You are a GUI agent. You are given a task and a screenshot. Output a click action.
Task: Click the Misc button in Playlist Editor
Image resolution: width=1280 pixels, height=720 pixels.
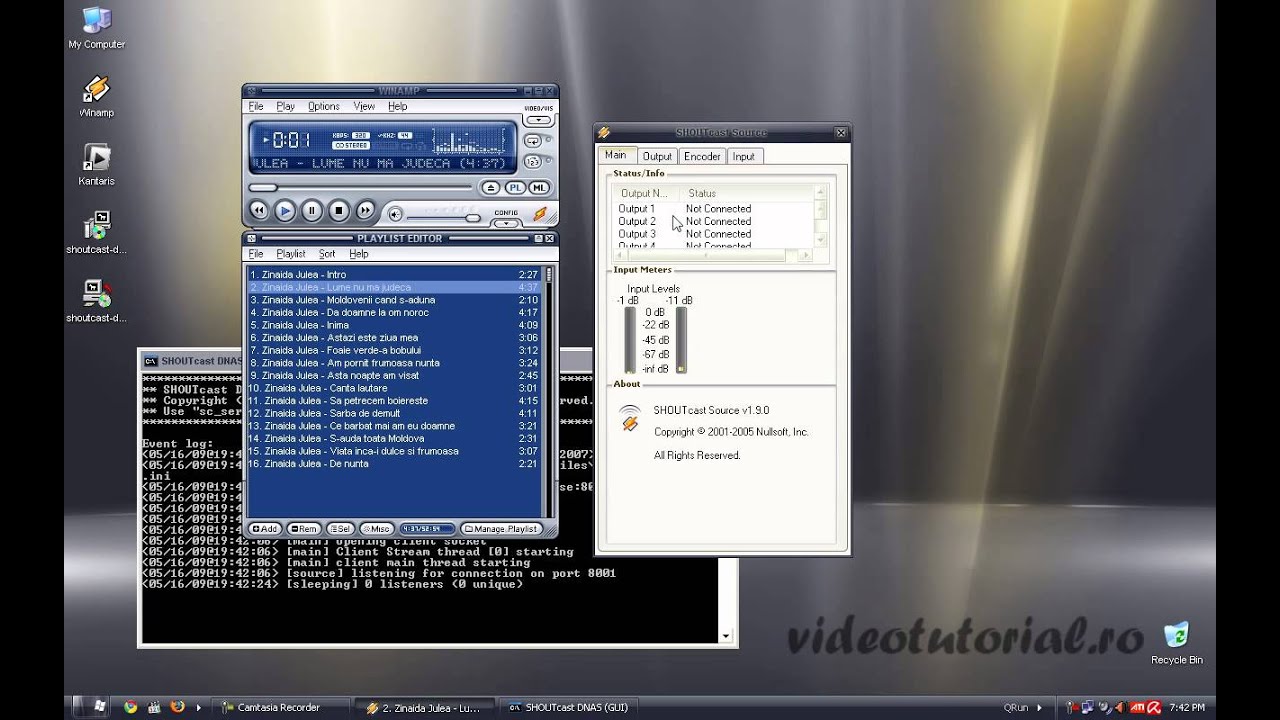tap(377, 529)
